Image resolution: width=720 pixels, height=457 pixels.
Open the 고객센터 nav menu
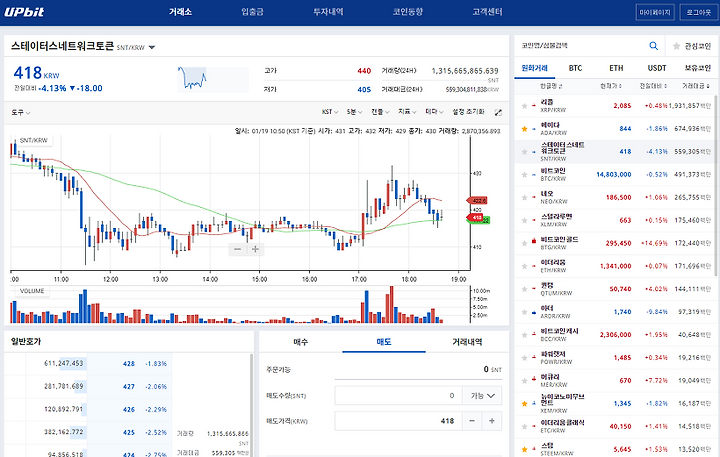click(487, 12)
